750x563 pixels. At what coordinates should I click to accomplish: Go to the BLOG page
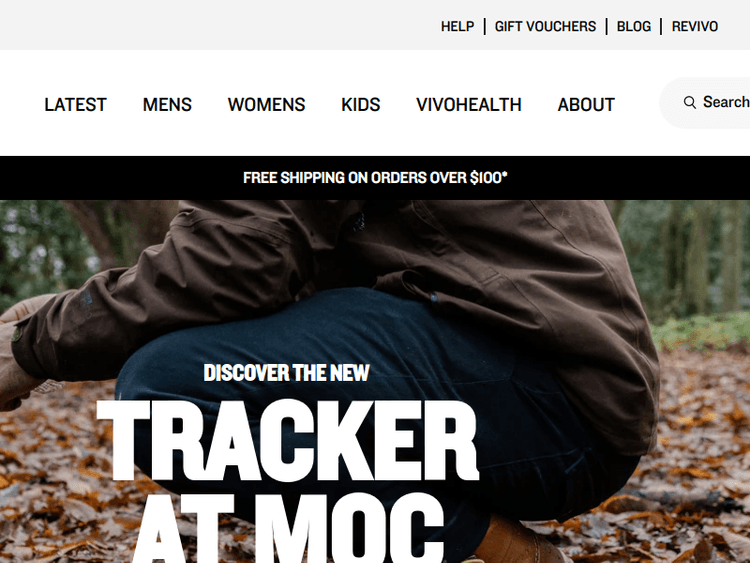click(x=634, y=26)
